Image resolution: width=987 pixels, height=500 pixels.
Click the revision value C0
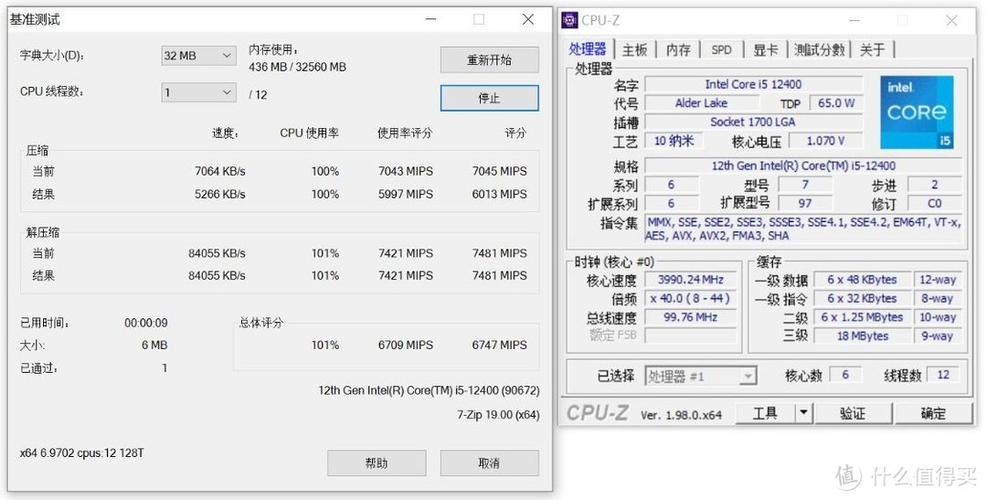click(x=934, y=203)
